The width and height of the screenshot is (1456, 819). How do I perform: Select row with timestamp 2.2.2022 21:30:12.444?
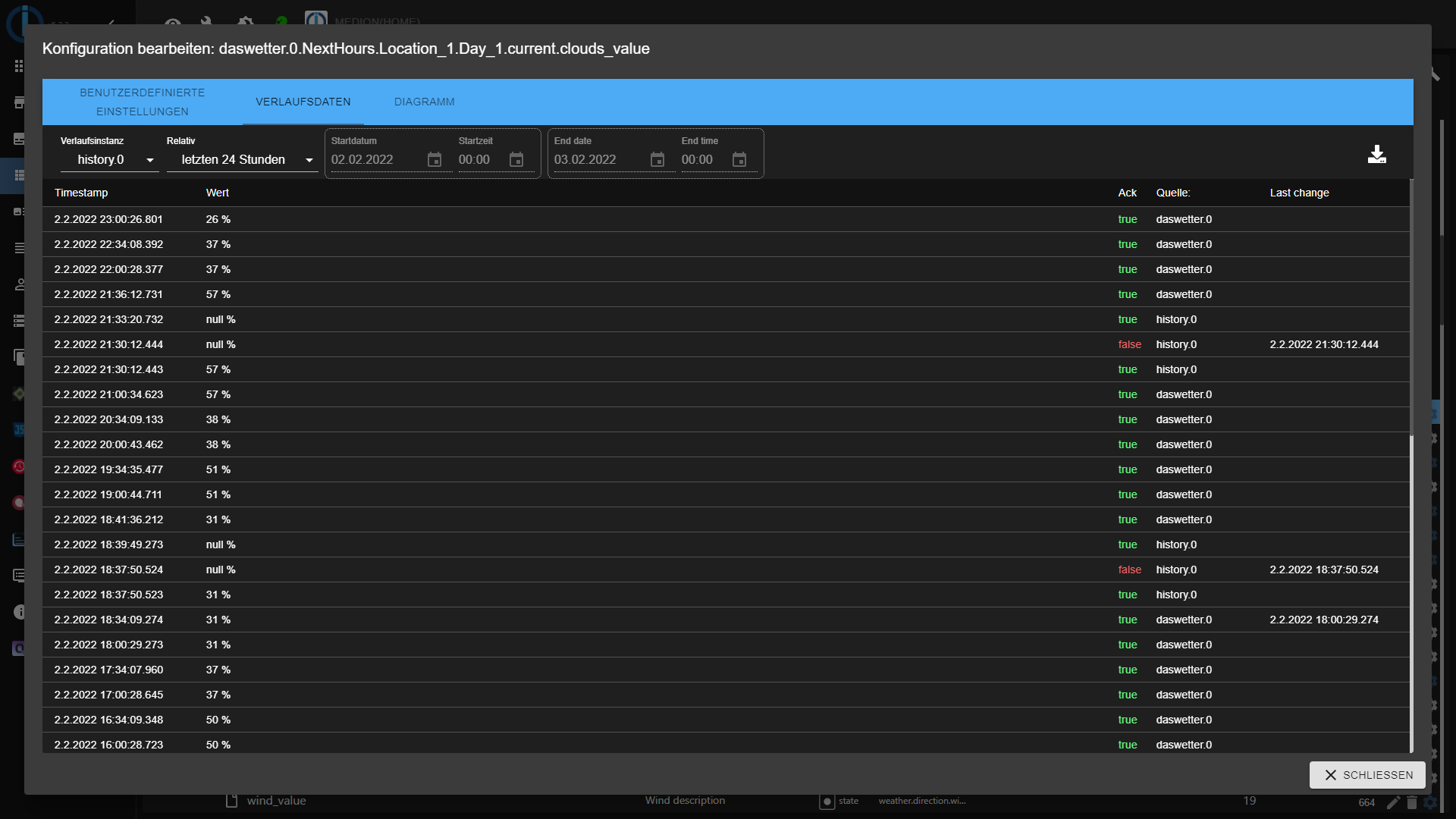[108, 344]
